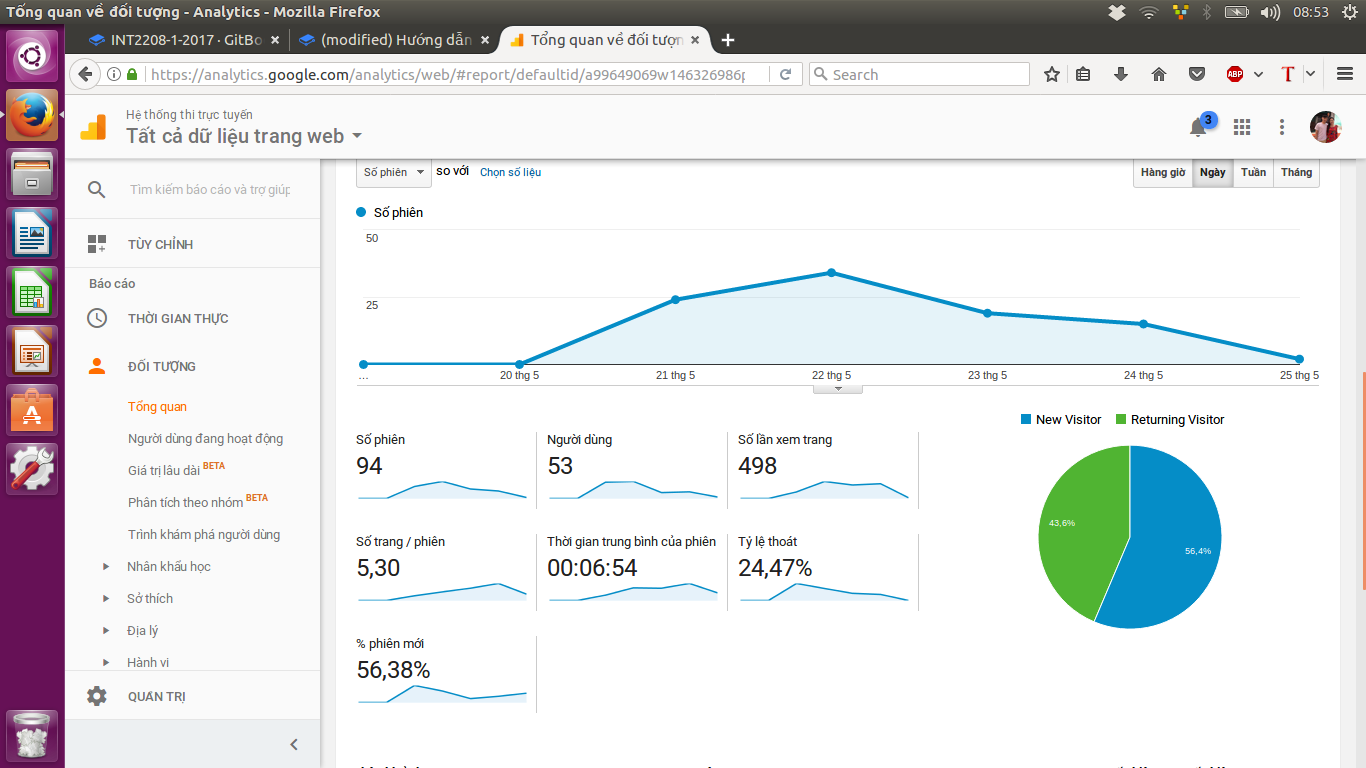Image resolution: width=1366 pixels, height=768 pixels.
Task: Bookmark this page with star icon
Action: click(x=1052, y=74)
